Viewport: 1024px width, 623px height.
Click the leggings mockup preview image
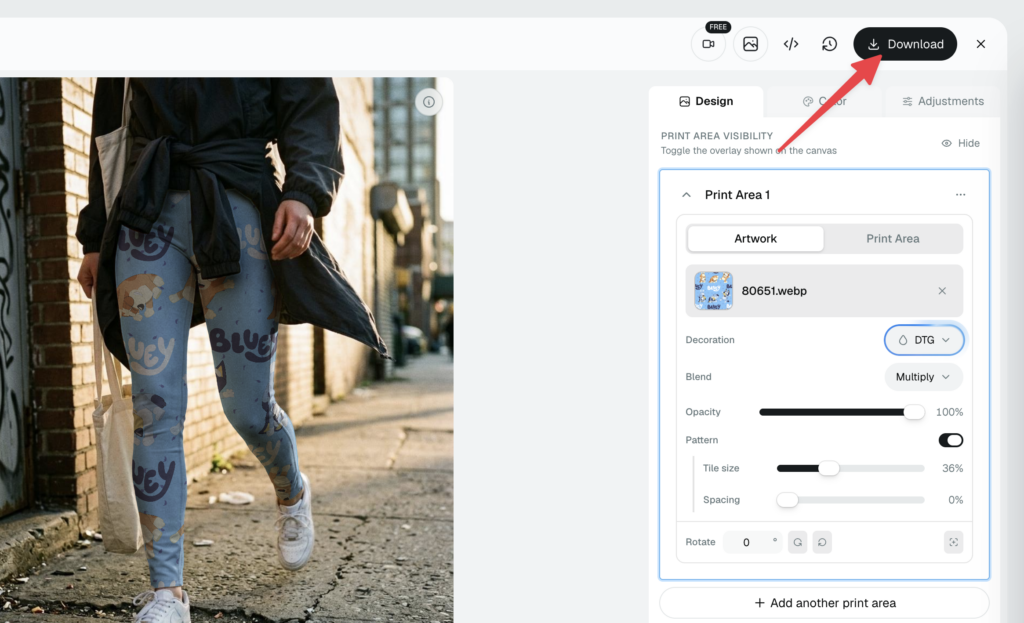[x=227, y=350]
